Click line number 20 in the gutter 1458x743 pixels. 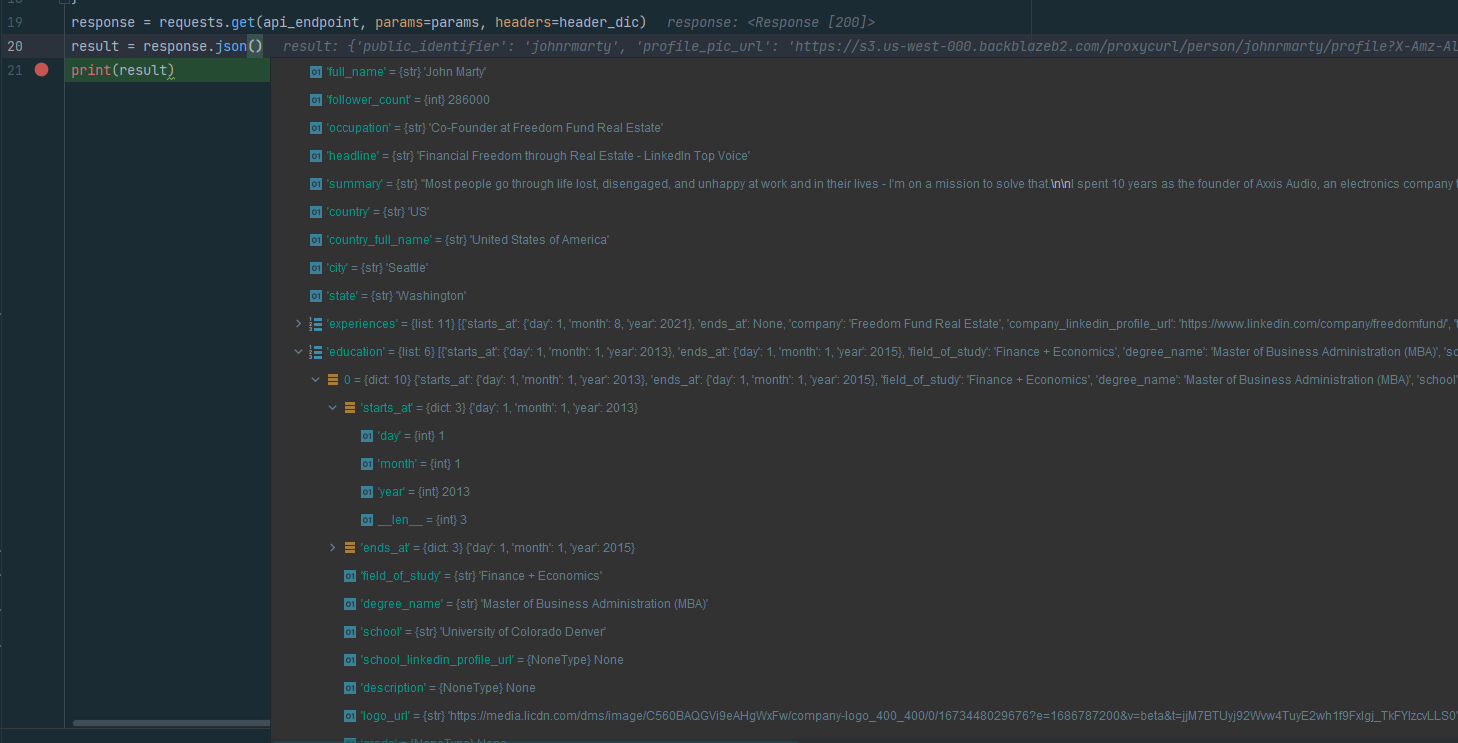15,46
